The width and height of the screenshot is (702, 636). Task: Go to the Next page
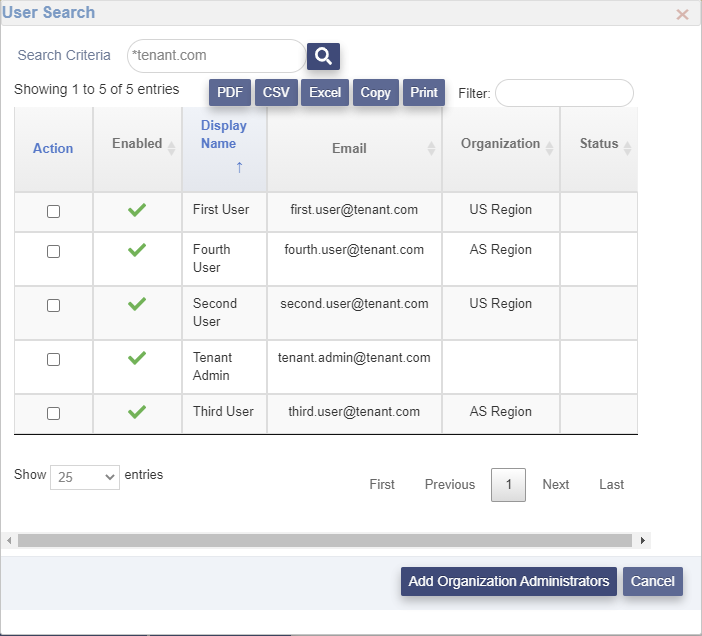click(555, 484)
